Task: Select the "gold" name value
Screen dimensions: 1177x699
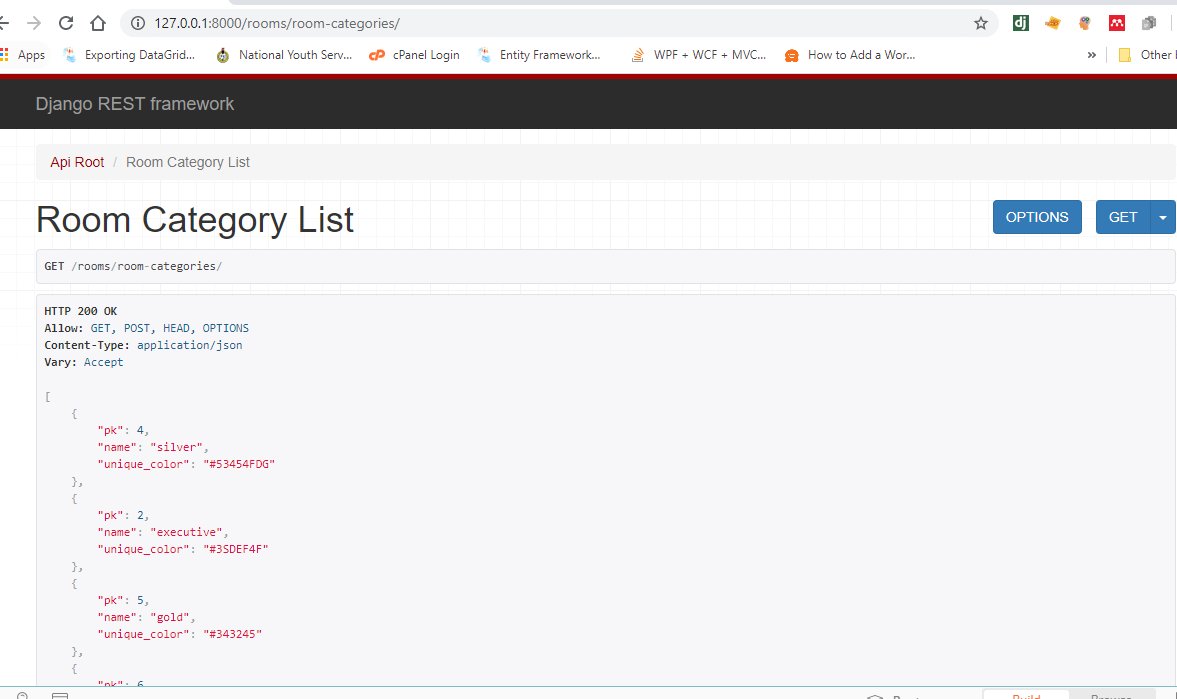Action: coord(170,617)
